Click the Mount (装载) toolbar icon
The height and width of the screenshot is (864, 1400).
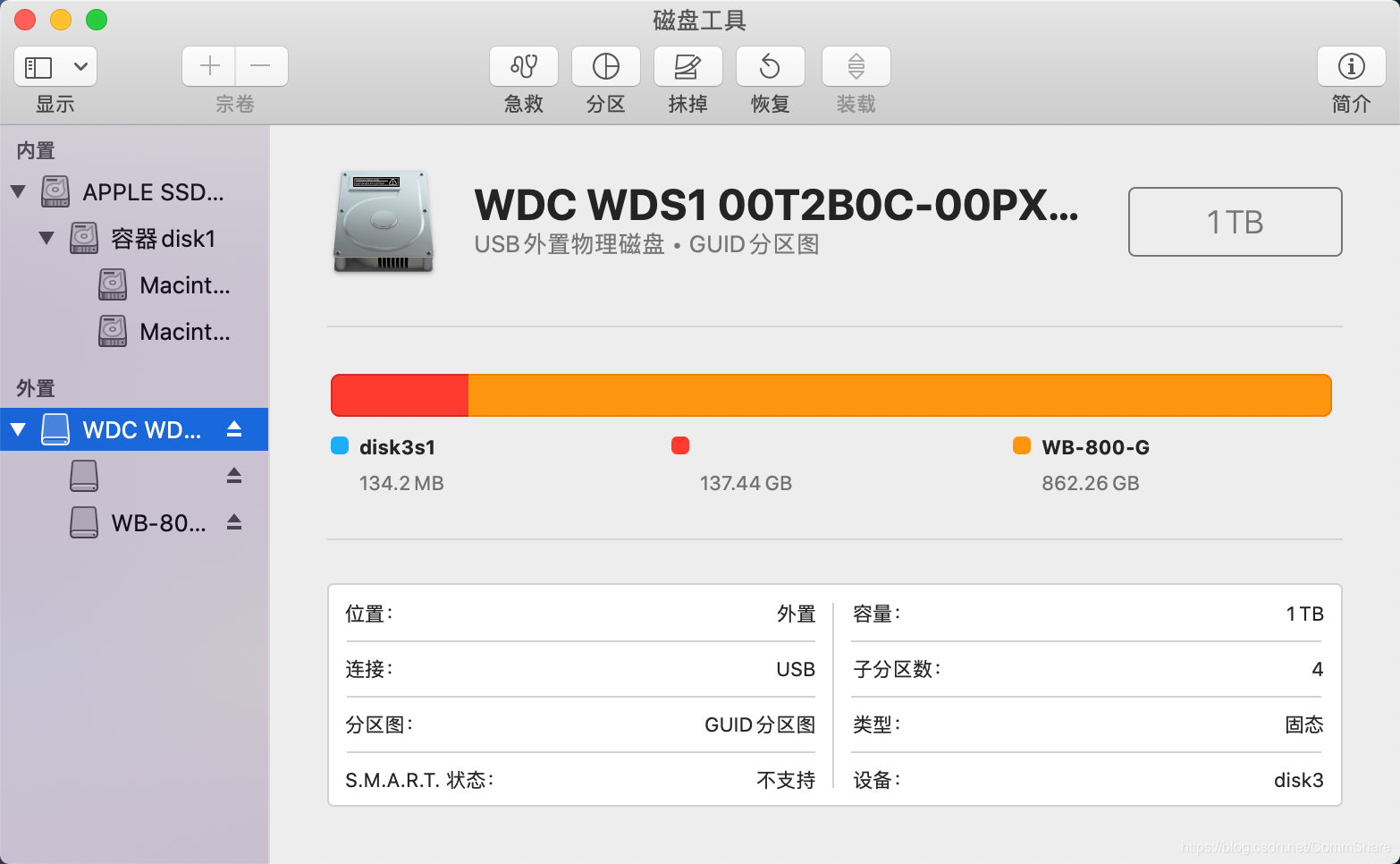(x=856, y=66)
